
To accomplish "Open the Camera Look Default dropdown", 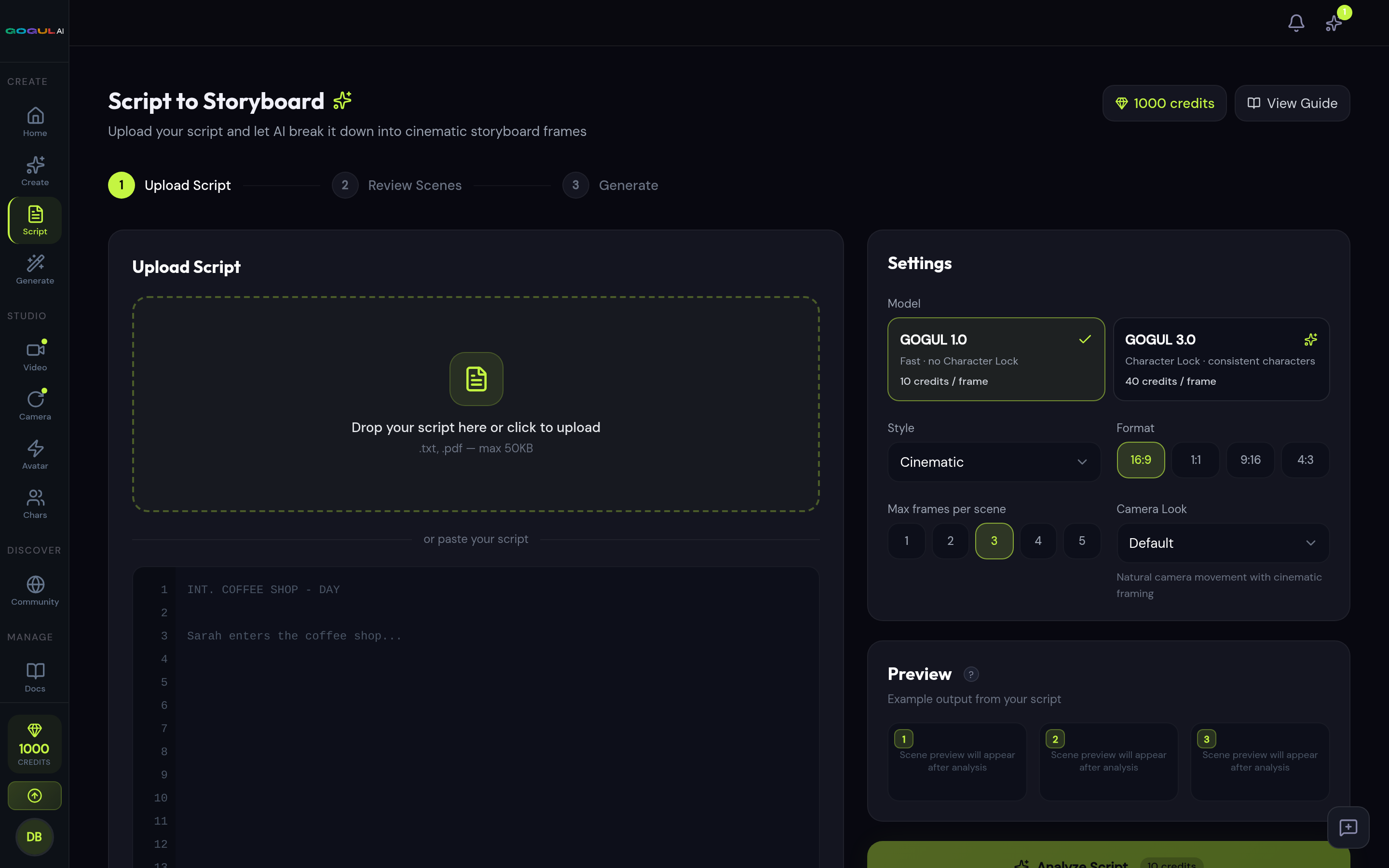I will pos(1223,543).
